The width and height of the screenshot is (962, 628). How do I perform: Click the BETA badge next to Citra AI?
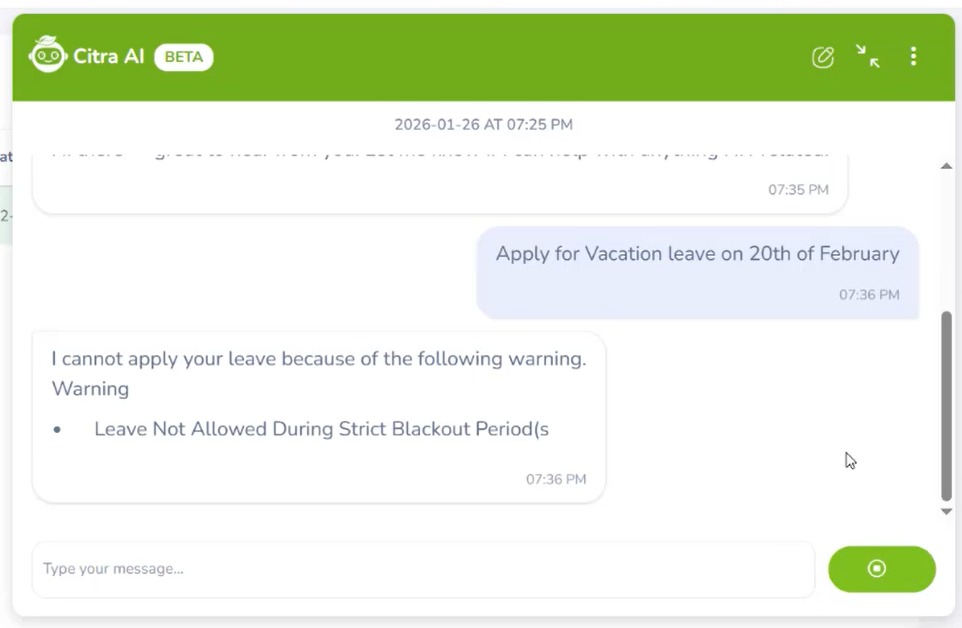click(183, 57)
